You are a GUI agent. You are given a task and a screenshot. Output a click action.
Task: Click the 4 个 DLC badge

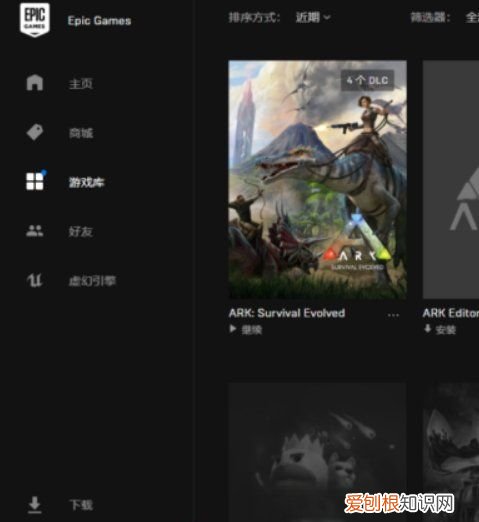pos(367,80)
